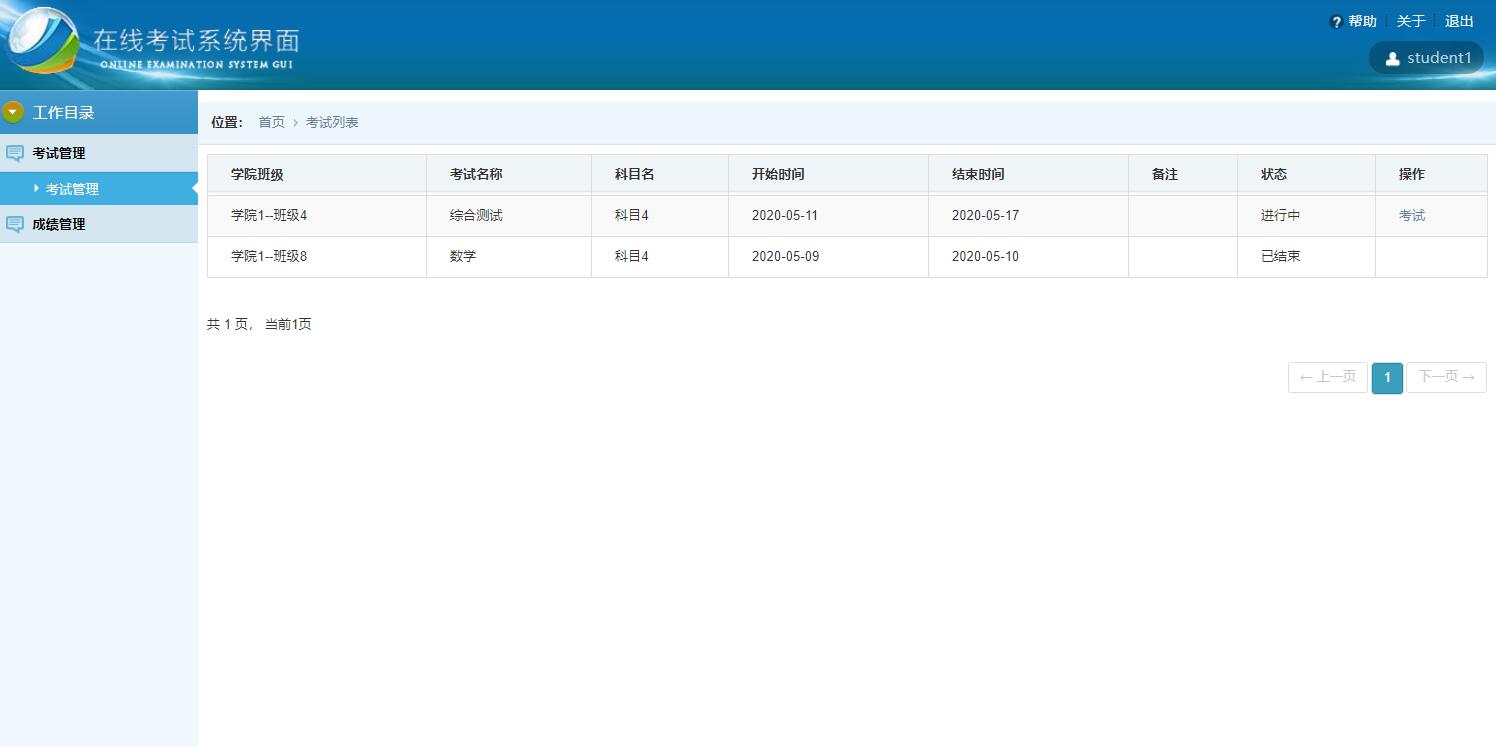Click the 考试管理 section chat icon
The image size is (1496, 747).
(15, 153)
